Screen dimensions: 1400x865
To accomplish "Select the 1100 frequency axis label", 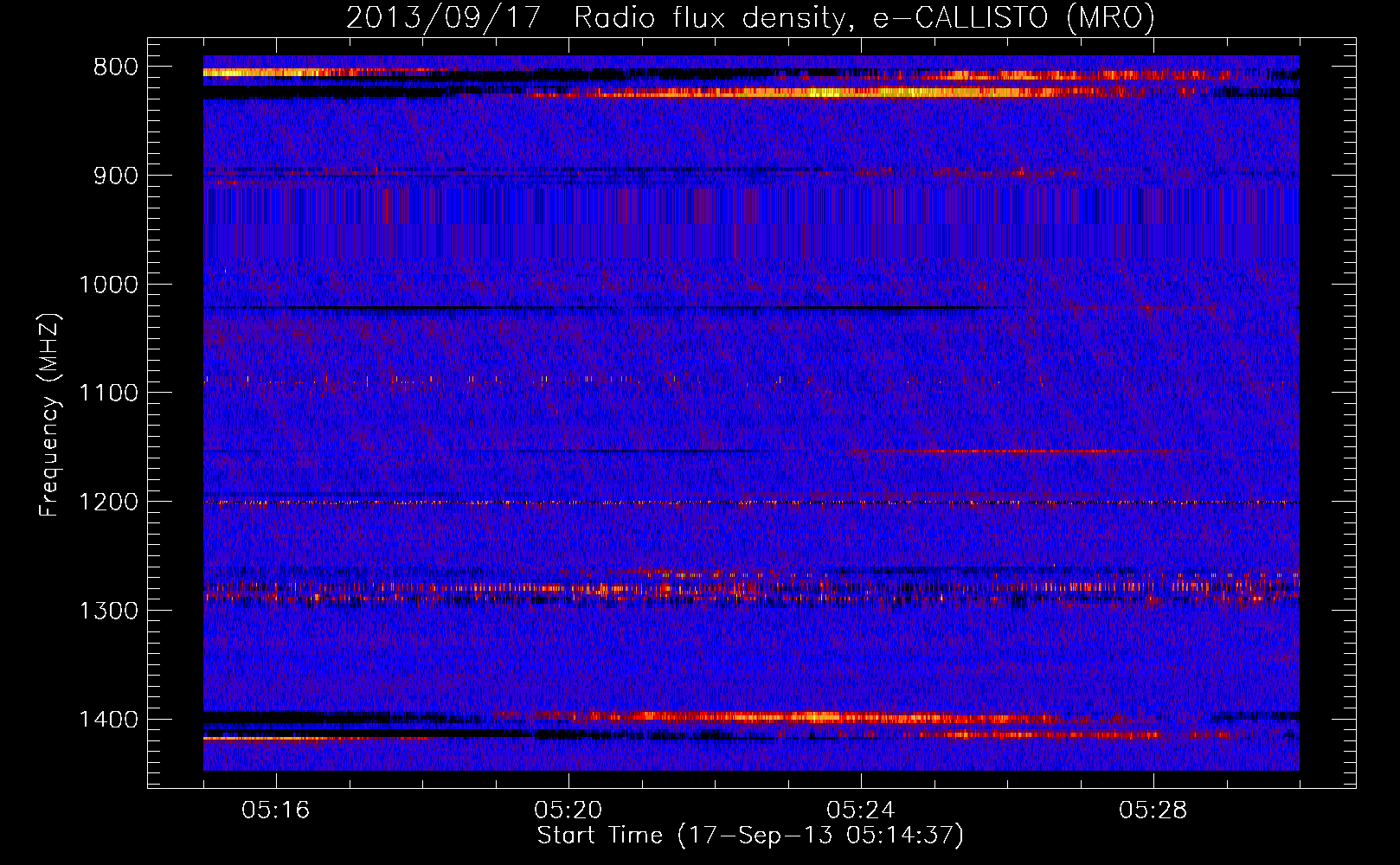I will [x=108, y=394].
